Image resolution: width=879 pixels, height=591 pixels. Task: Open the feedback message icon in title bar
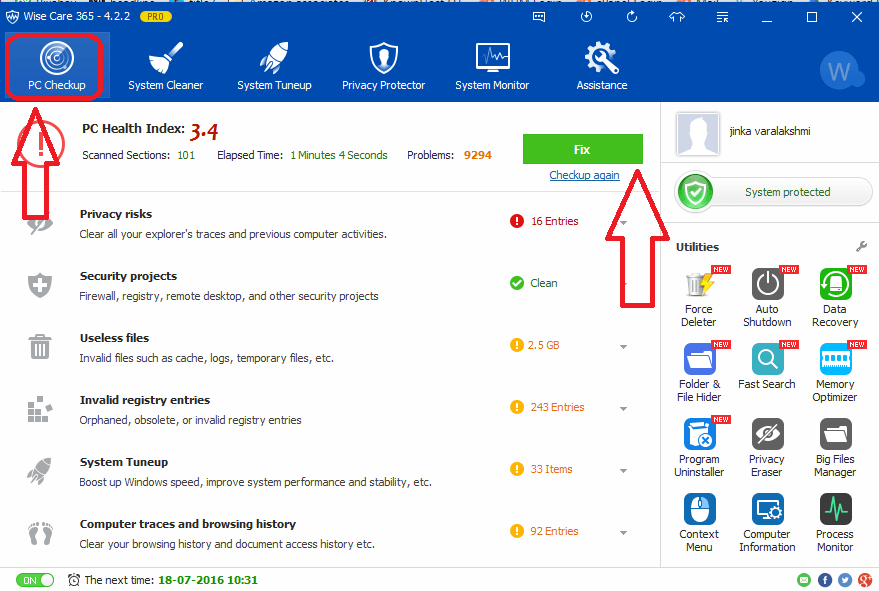pyautogui.click(x=539, y=17)
